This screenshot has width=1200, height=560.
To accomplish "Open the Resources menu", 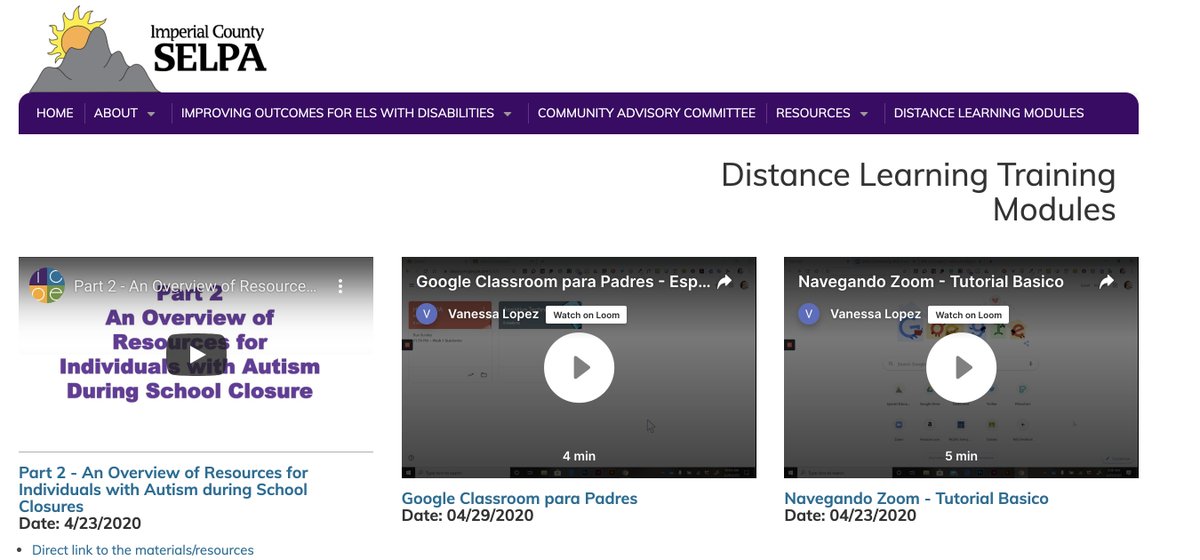I will click(x=813, y=113).
